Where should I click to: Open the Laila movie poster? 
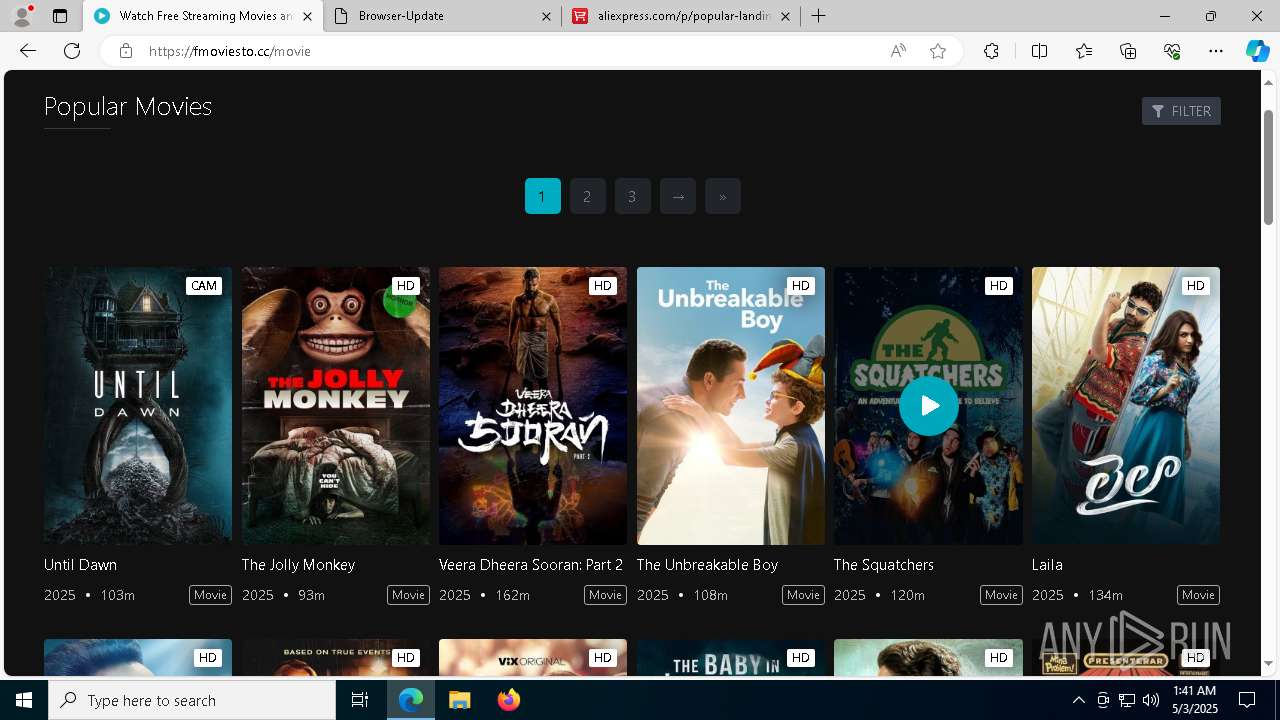(x=1126, y=405)
